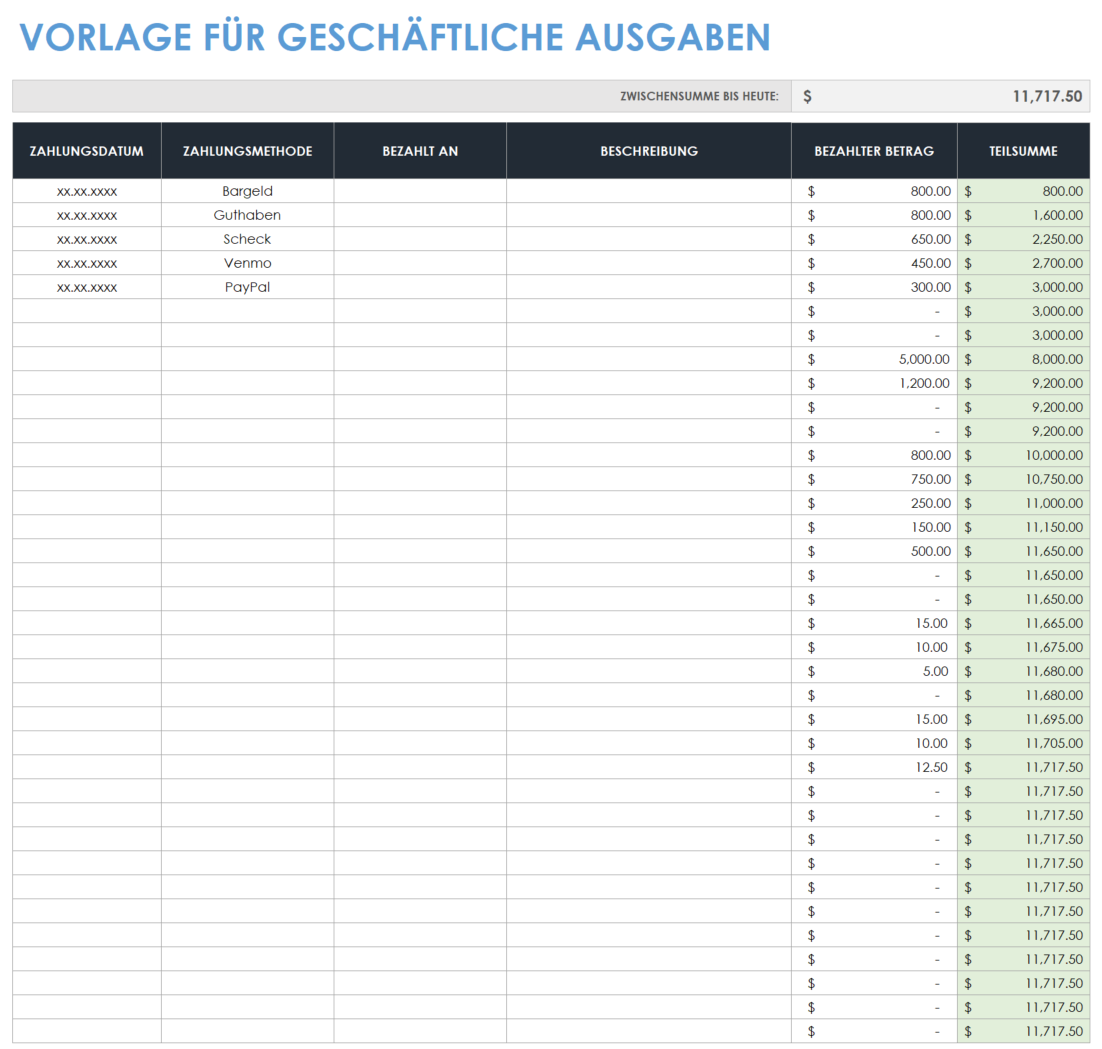Select the ZWISCHENSUMME BIS HEUTE label
The height and width of the screenshot is (1049, 1102).
[x=699, y=96]
